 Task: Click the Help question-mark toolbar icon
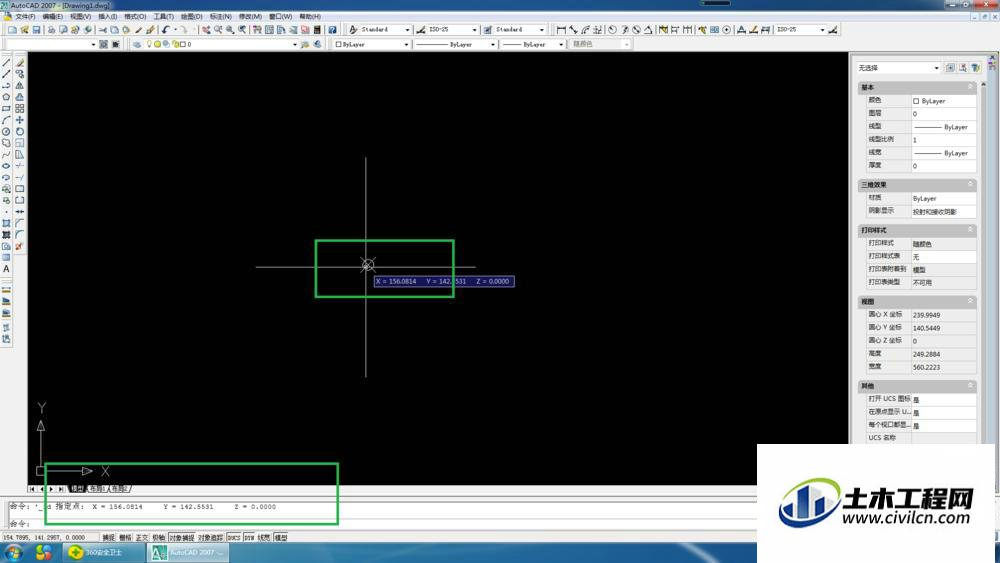pos(332,30)
